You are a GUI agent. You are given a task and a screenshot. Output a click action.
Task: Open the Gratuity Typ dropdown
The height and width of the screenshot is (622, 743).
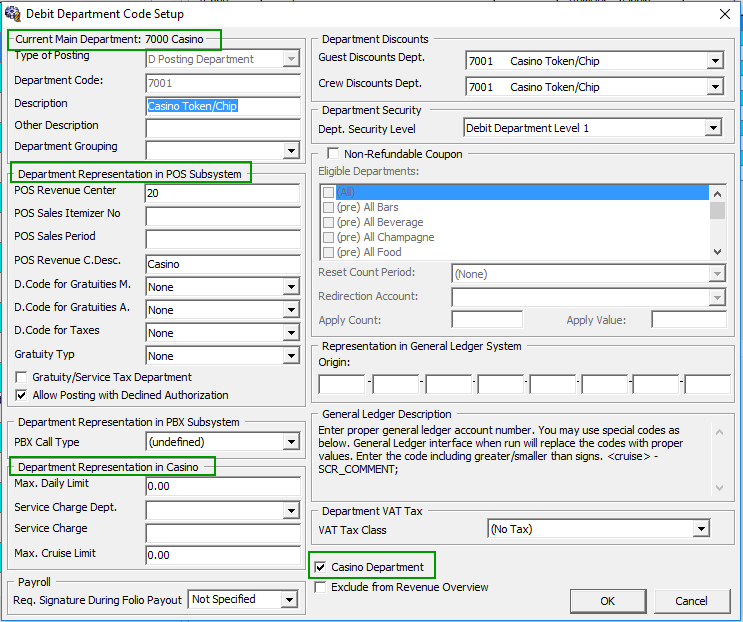coord(291,356)
